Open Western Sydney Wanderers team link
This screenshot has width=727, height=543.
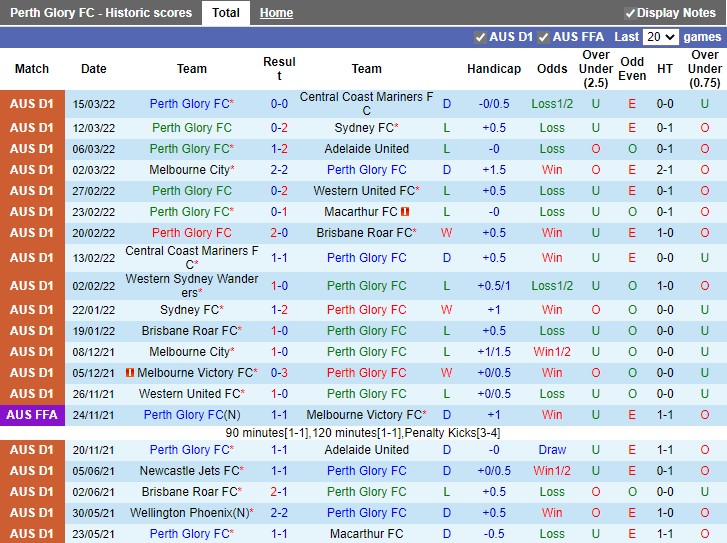[x=192, y=286]
